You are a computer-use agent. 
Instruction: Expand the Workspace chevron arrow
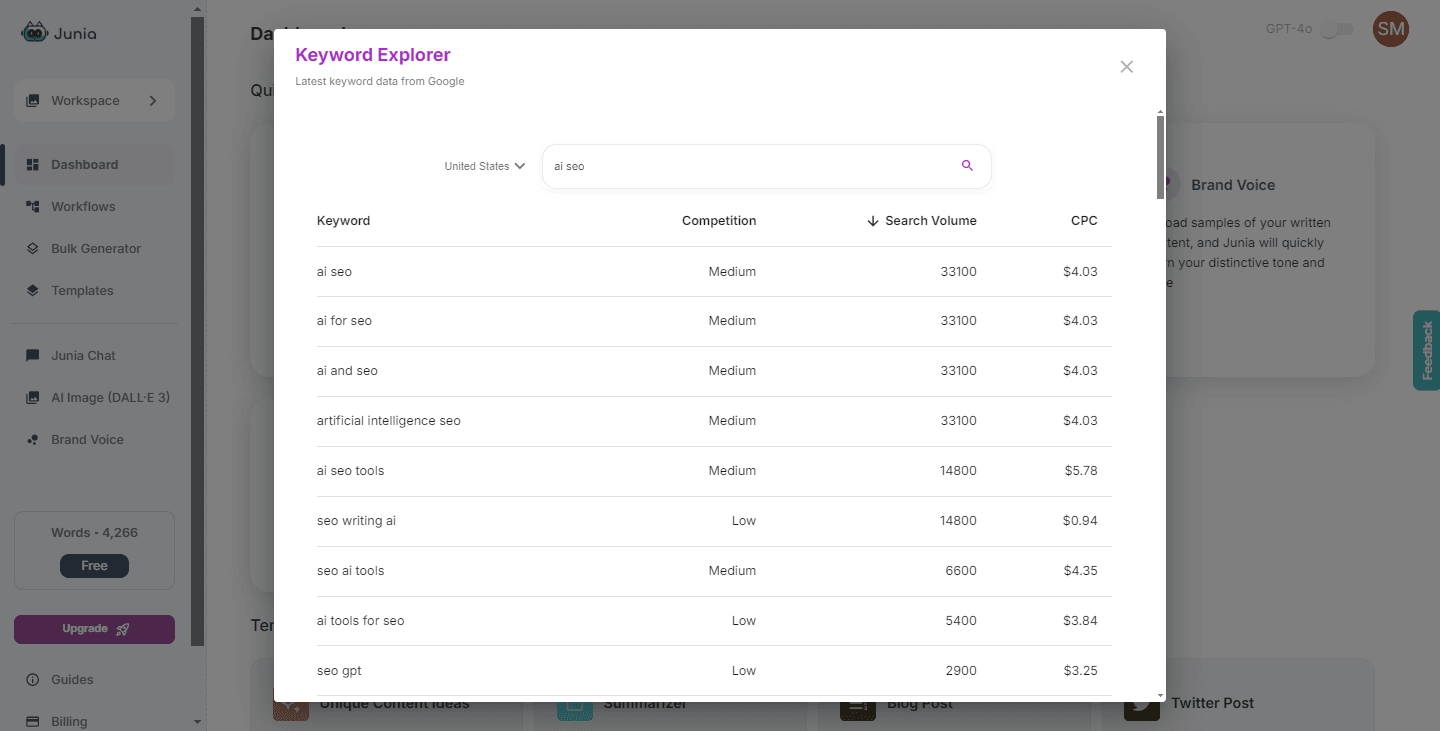[x=153, y=101]
